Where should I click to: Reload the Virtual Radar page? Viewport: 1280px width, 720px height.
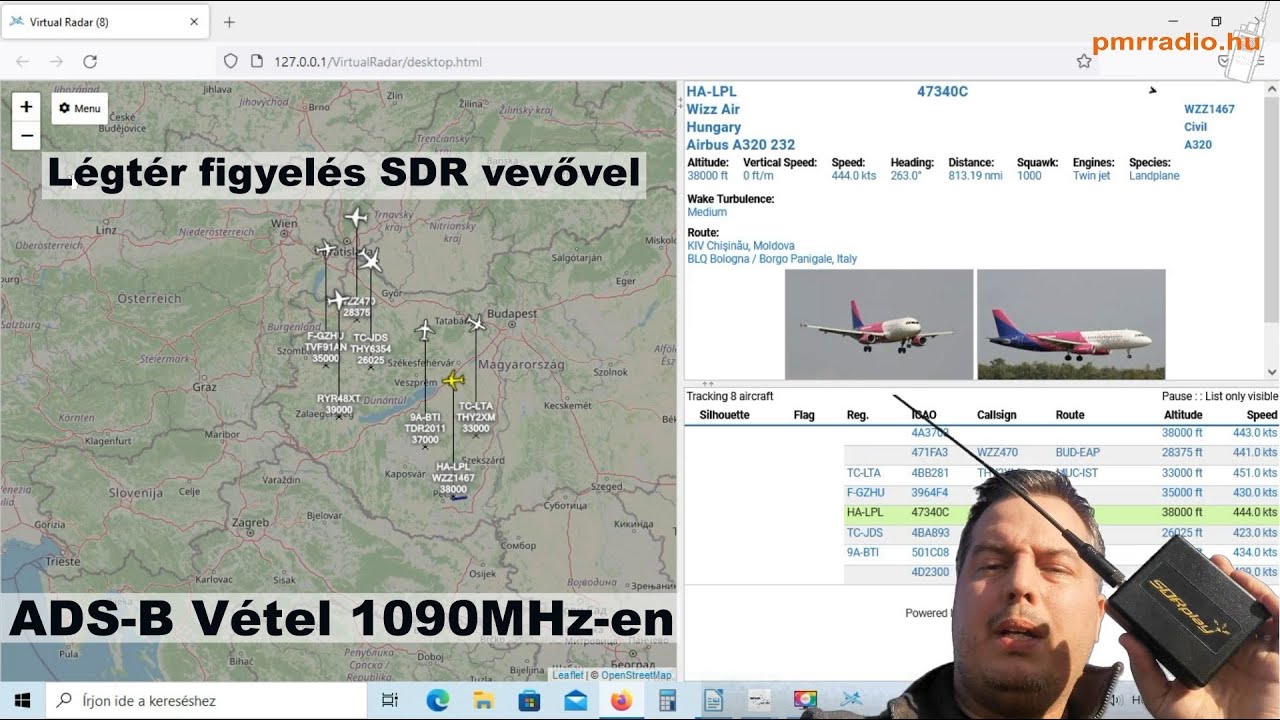coord(90,61)
